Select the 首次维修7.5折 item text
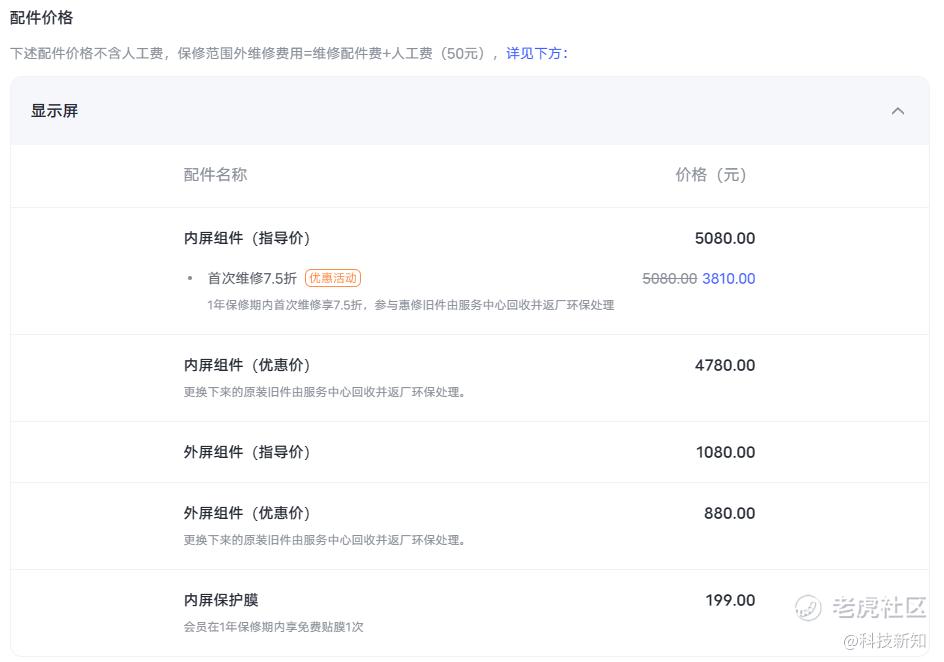The height and width of the screenshot is (662, 944). click(252, 278)
